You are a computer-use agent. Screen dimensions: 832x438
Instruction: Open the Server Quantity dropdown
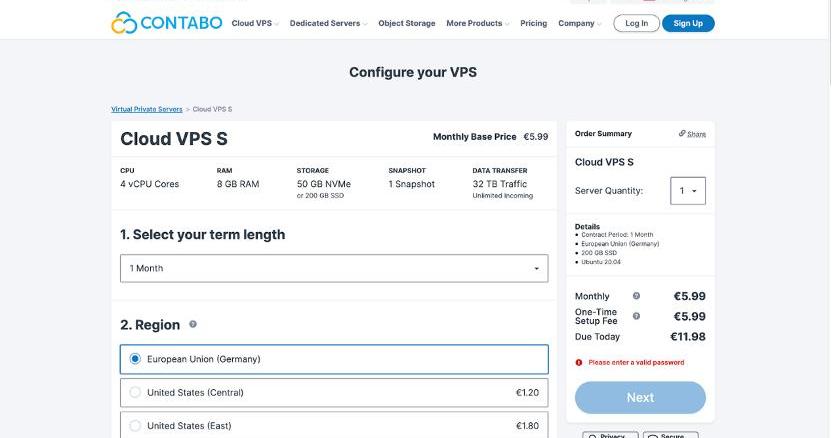click(687, 191)
